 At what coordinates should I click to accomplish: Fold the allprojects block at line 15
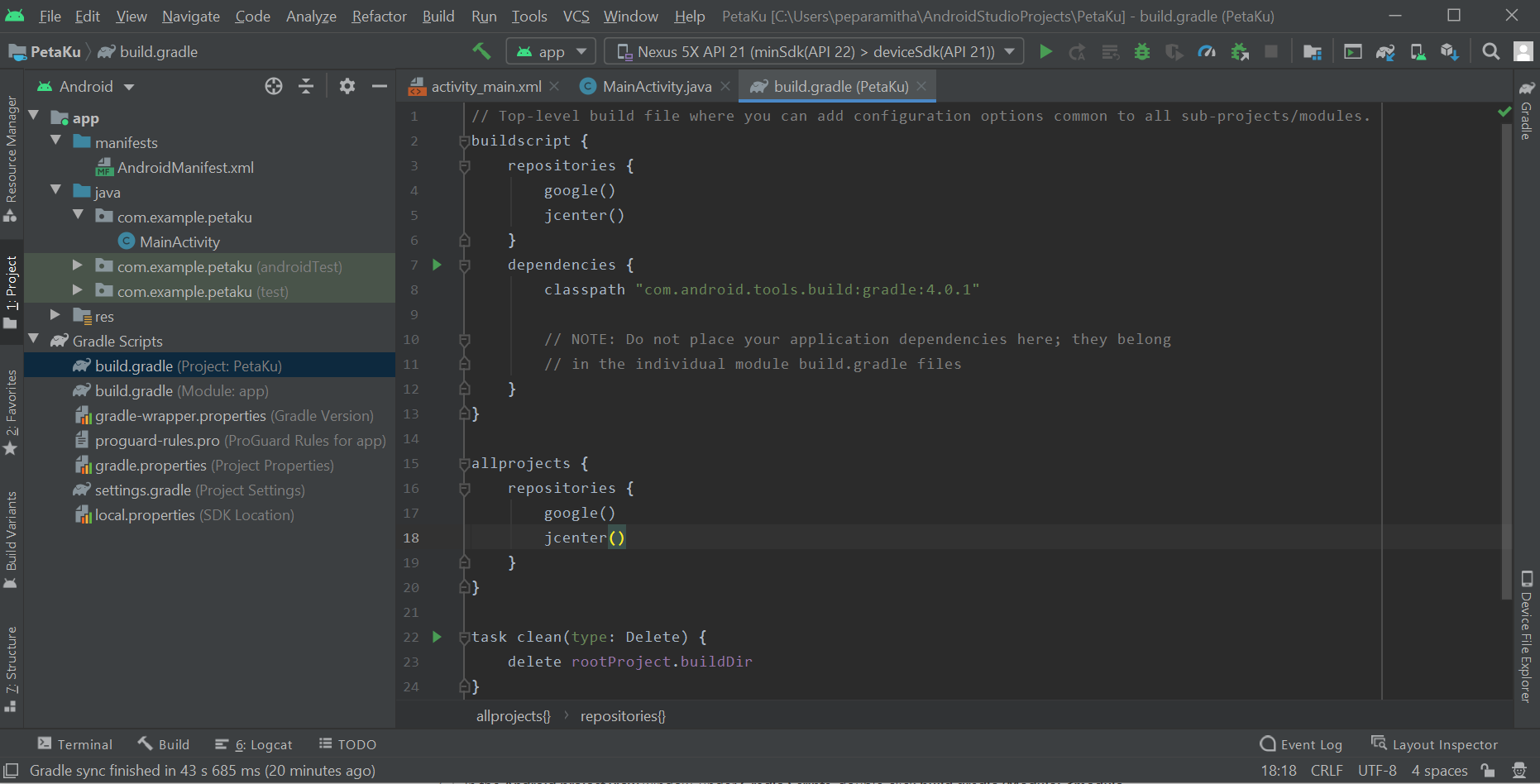pos(464,464)
